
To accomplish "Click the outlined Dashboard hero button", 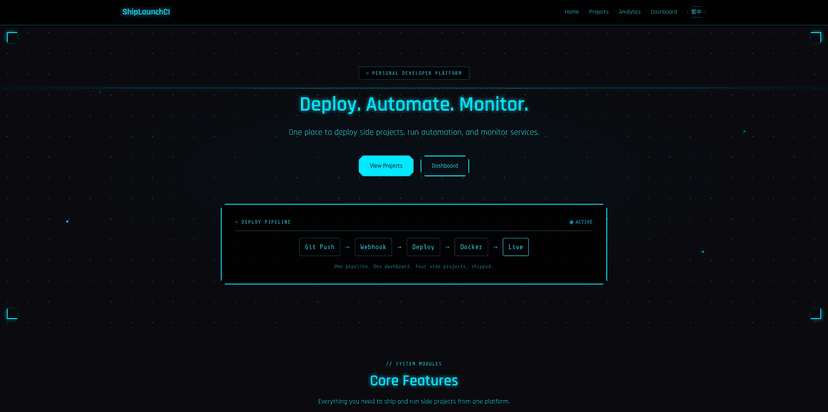I will [x=445, y=166].
